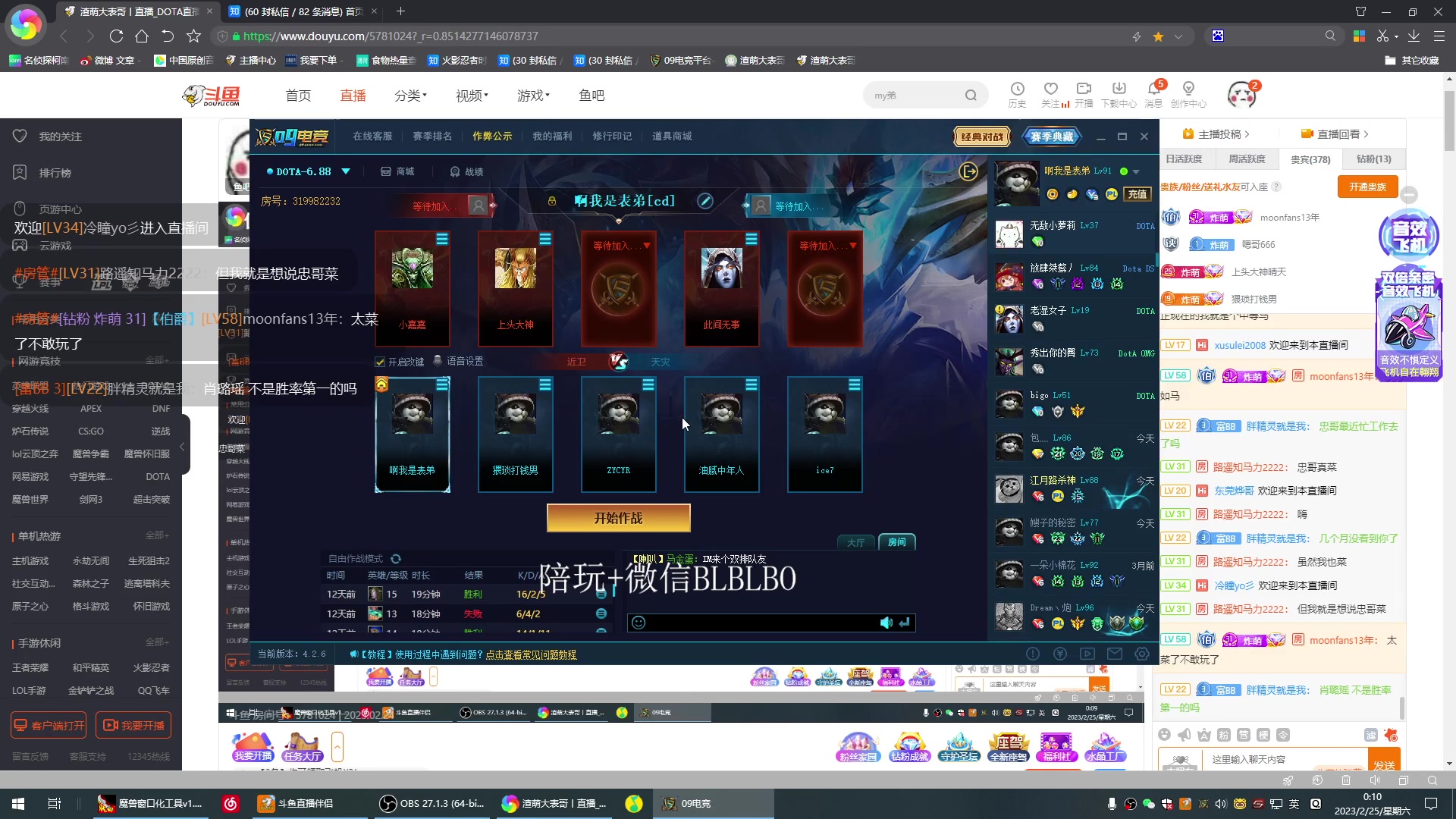The height and width of the screenshot is (819, 1456).
Task: Refresh the 自由作战模式 match list
Action: 396,559
